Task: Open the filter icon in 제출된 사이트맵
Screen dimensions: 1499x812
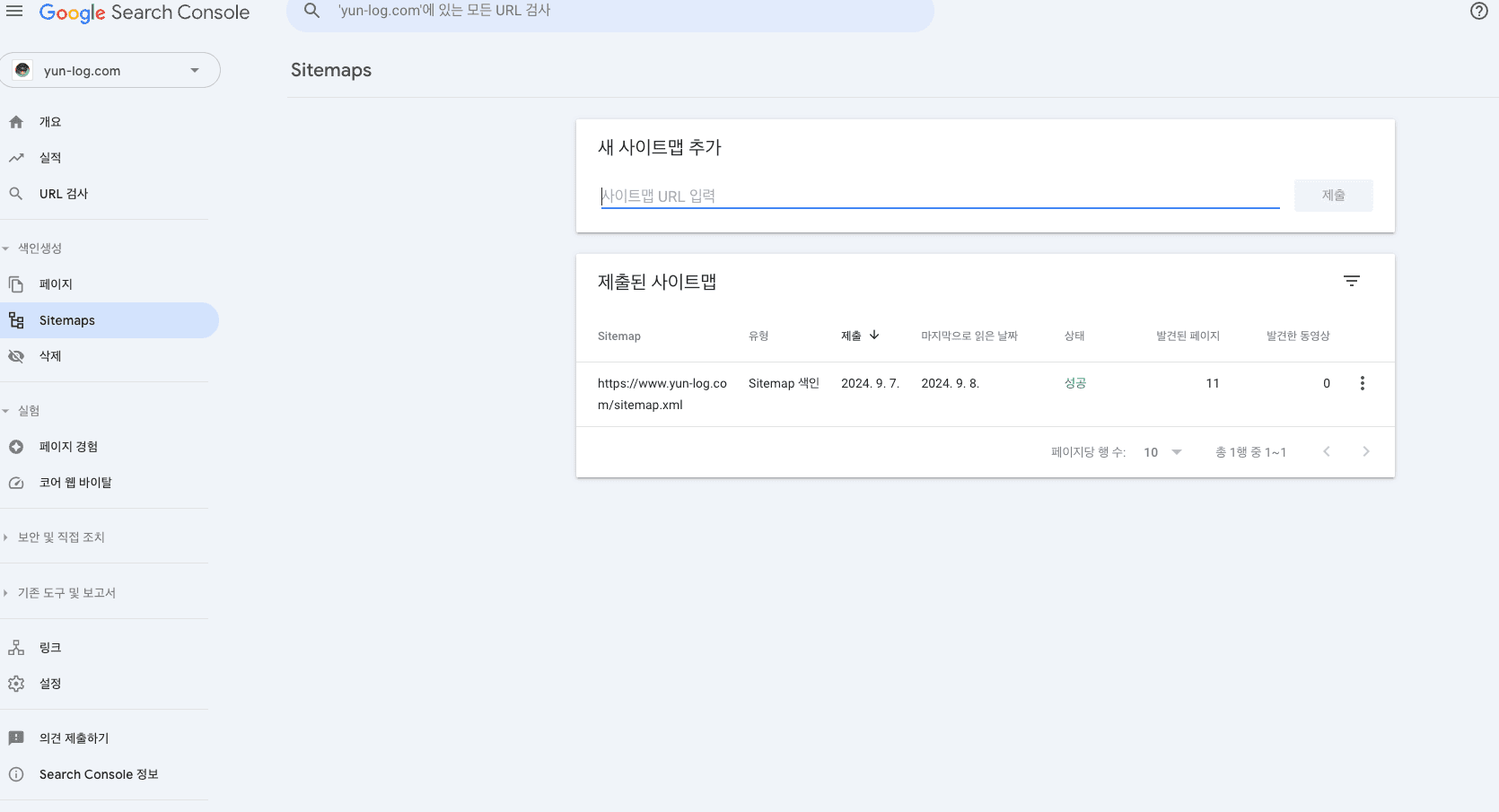Action: (1352, 281)
